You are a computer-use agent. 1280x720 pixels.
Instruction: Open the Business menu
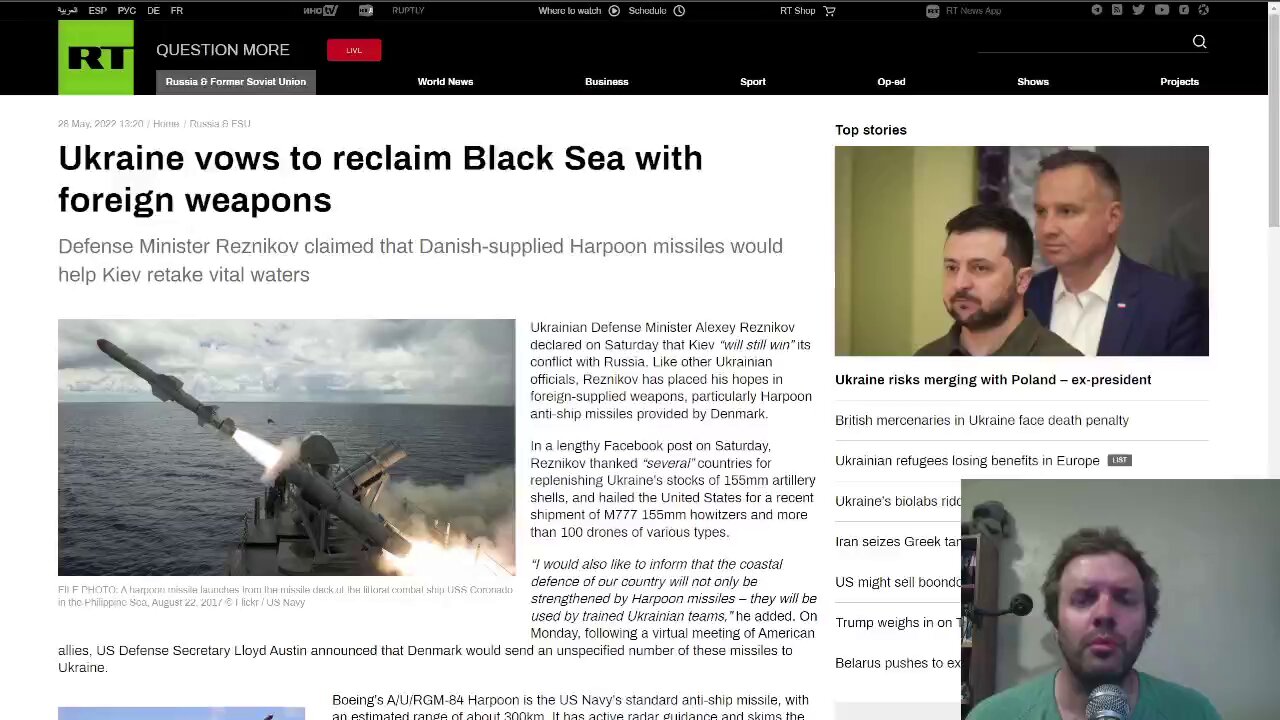coord(607,82)
